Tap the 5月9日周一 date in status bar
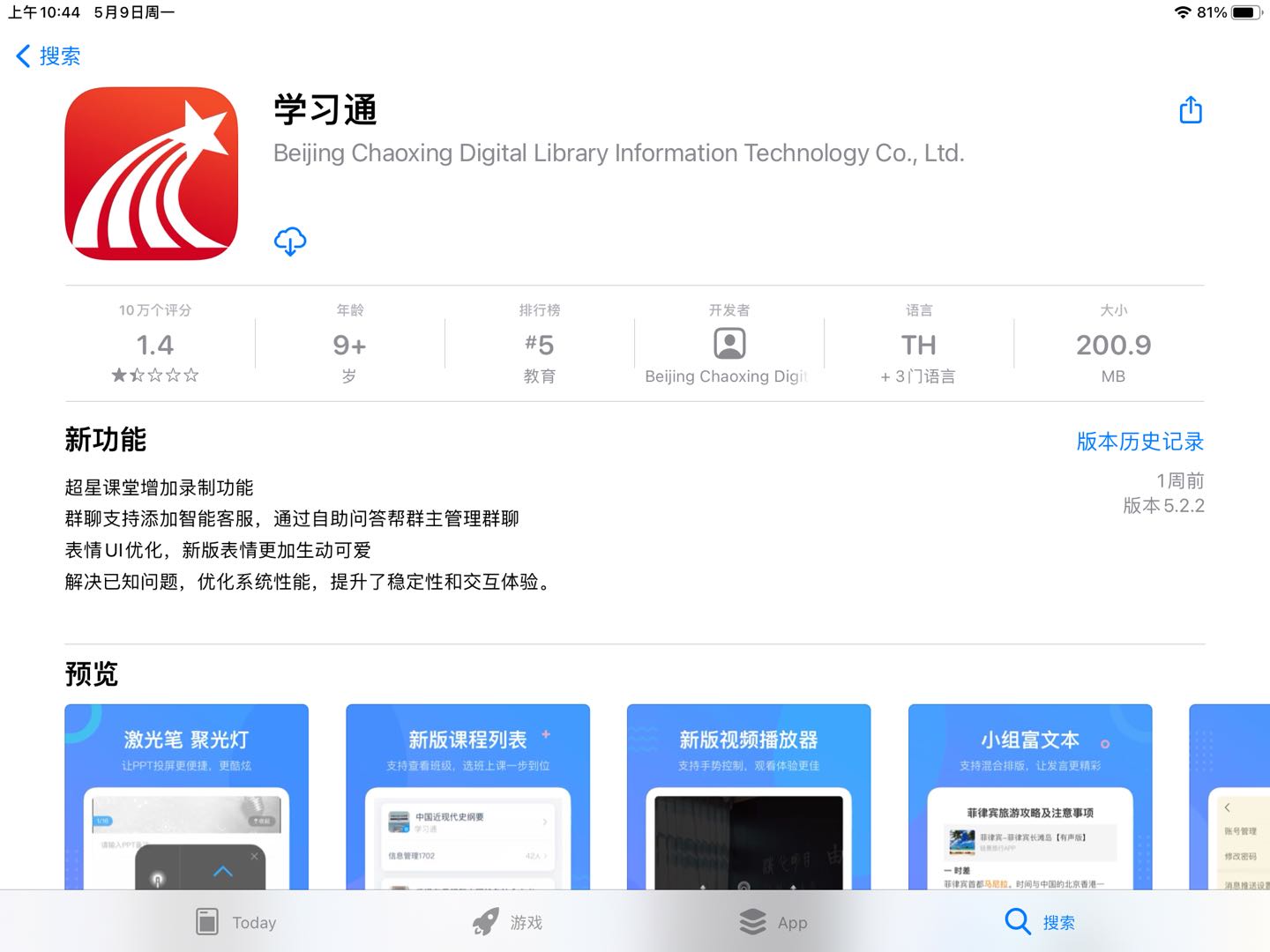 coord(134,12)
